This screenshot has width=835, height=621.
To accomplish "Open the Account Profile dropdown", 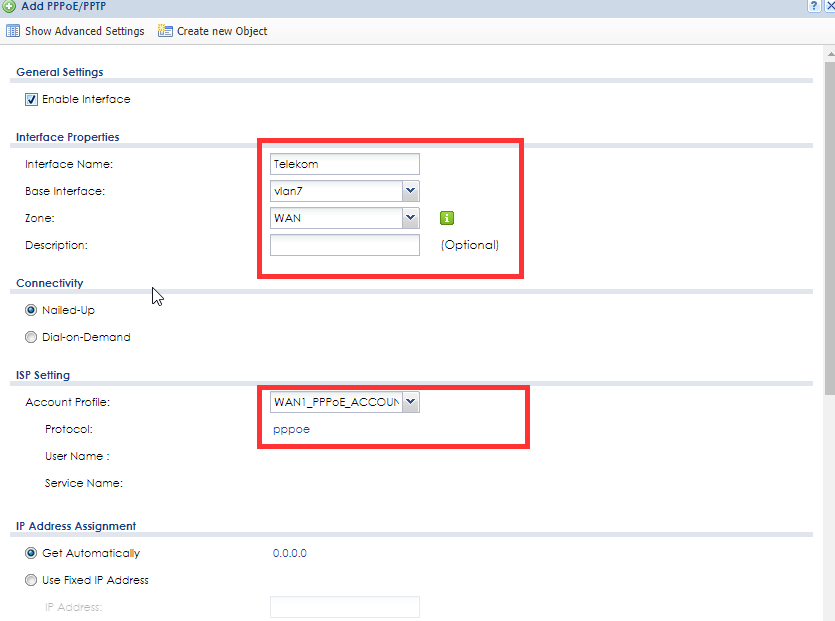I will coord(410,402).
